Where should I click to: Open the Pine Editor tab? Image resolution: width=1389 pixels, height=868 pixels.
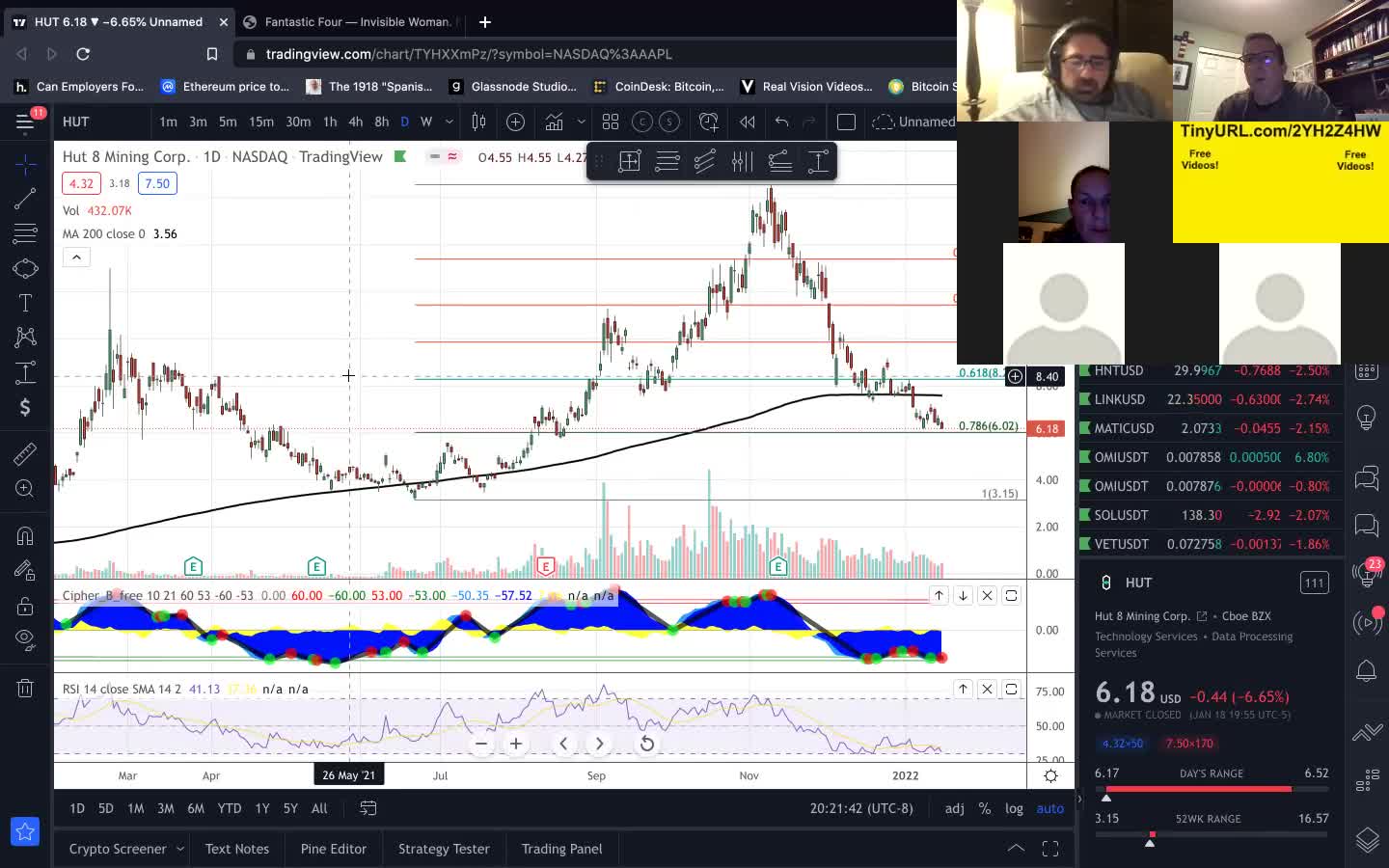(334, 849)
